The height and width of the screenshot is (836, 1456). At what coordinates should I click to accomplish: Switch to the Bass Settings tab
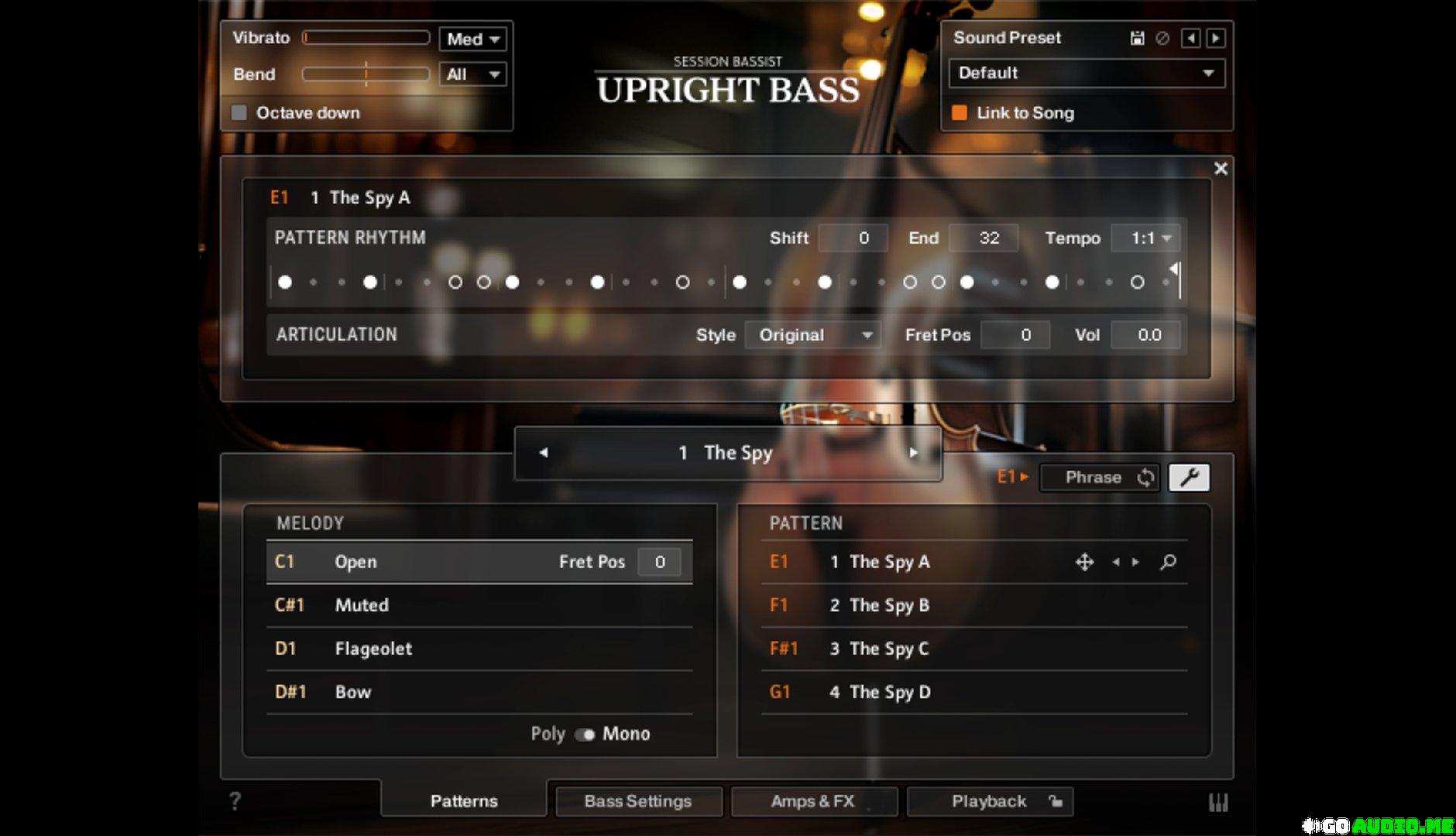[x=638, y=801]
